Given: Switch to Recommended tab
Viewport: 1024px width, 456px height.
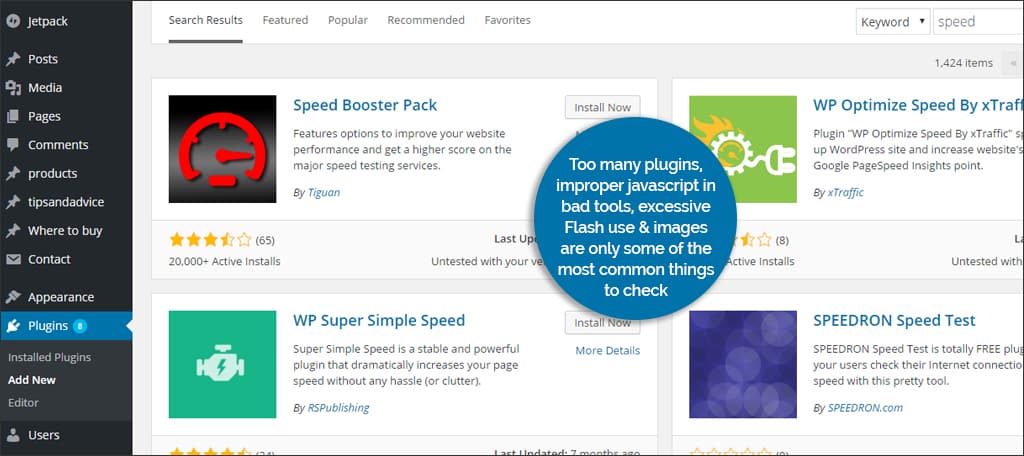Looking at the screenshot, I should coord(426,20).
